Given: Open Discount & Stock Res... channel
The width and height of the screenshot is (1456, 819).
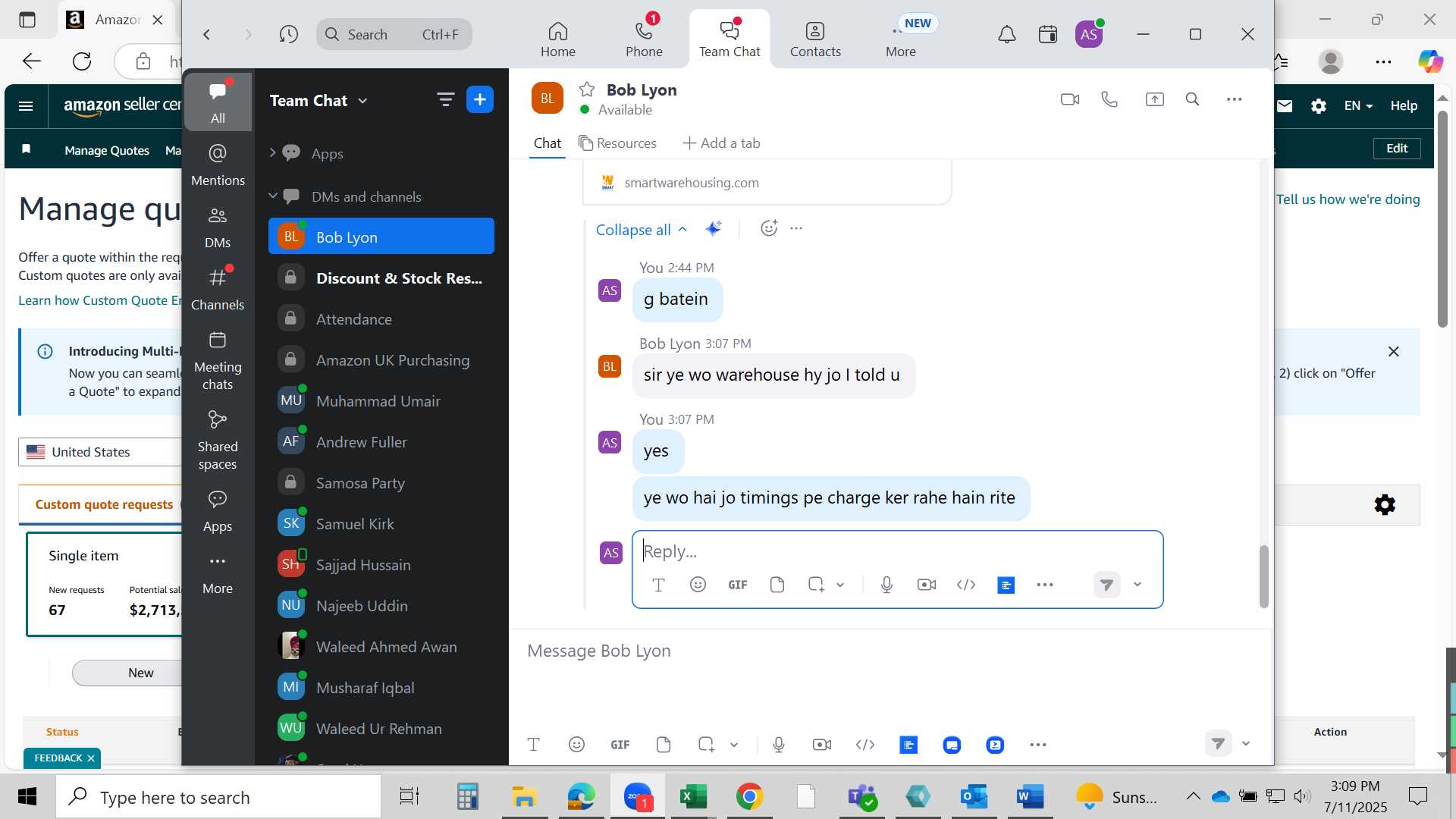Looking at the screenshot, I should [381, 278].
